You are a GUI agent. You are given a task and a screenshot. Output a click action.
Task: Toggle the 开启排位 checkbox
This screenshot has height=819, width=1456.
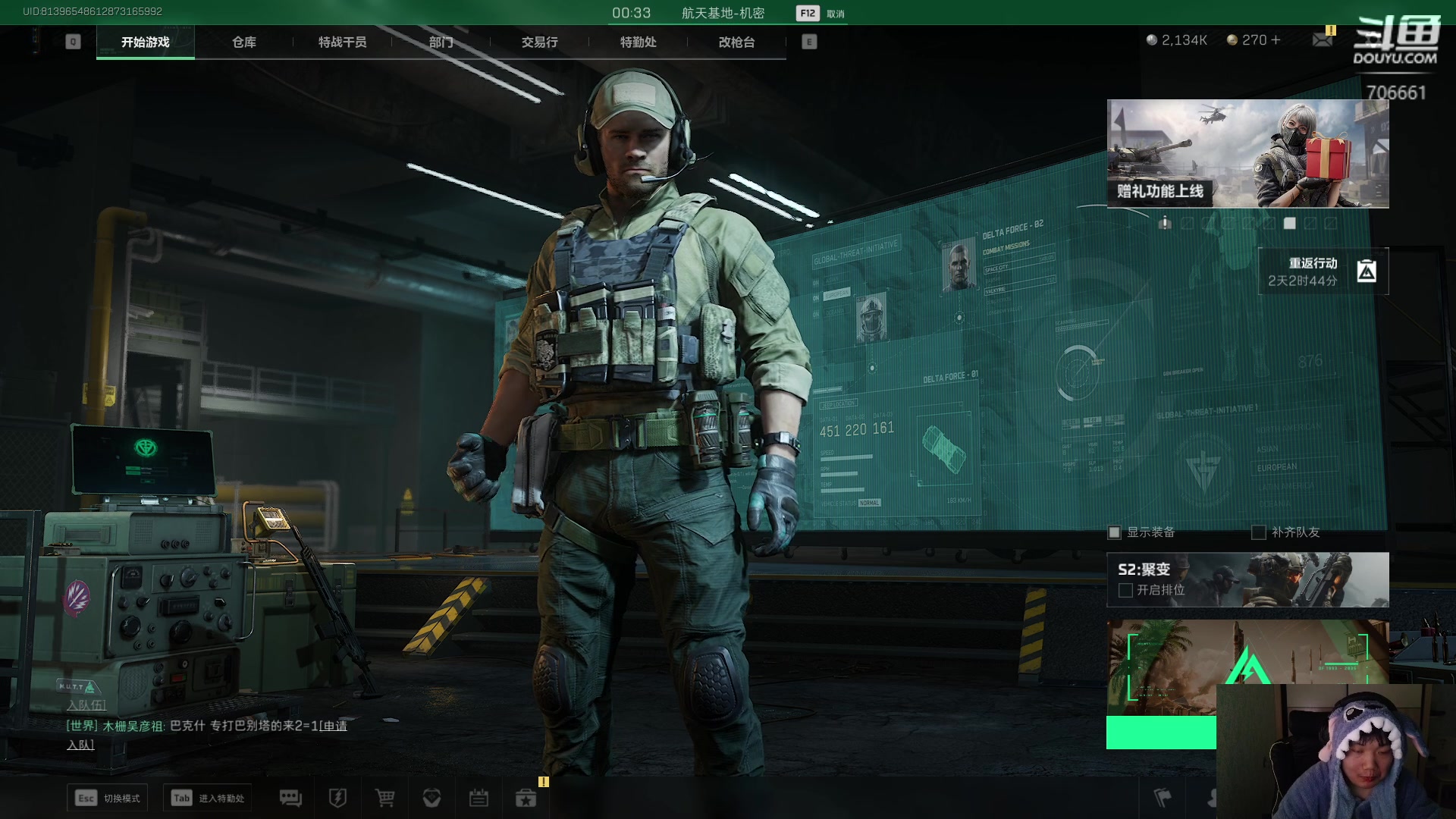[1125, 590]
